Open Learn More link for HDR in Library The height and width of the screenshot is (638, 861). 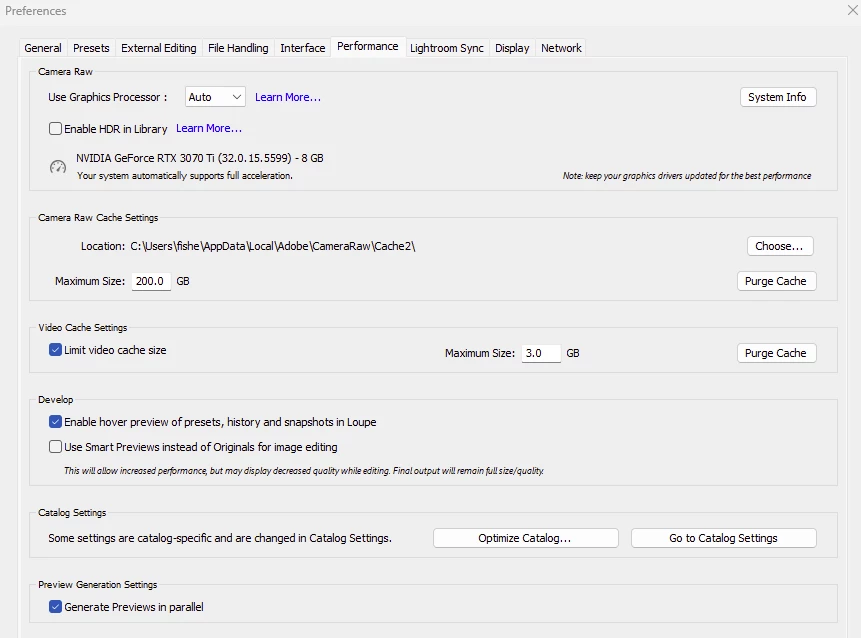click(209, 128)
